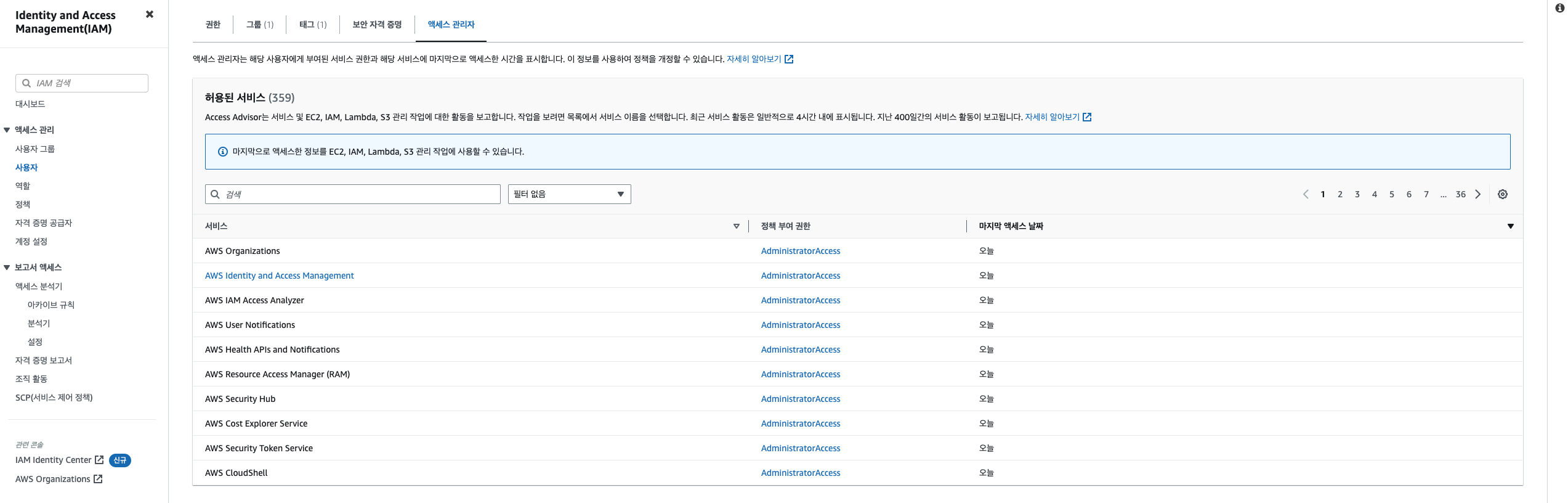Switch to the 권한 tab
The image size is (1568, 503).
tap(212, 25)
